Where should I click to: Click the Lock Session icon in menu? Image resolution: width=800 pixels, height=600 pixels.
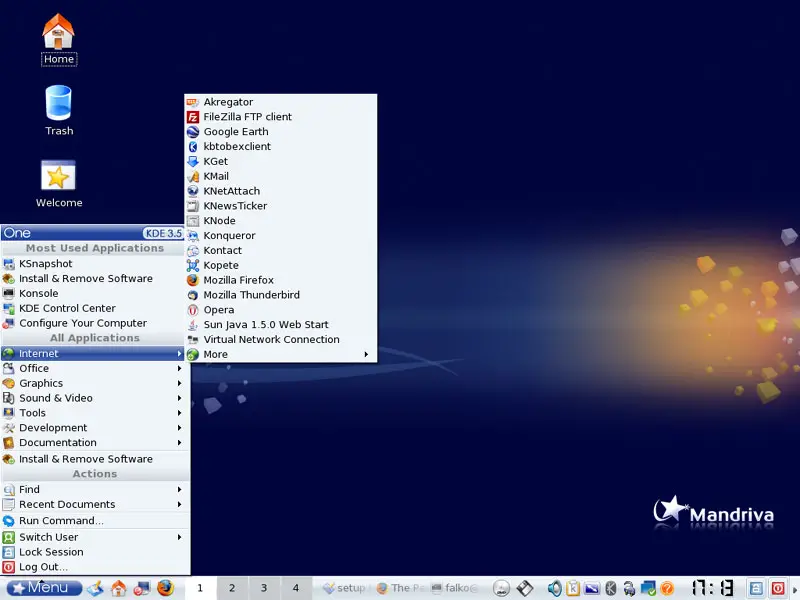(9, 552)
